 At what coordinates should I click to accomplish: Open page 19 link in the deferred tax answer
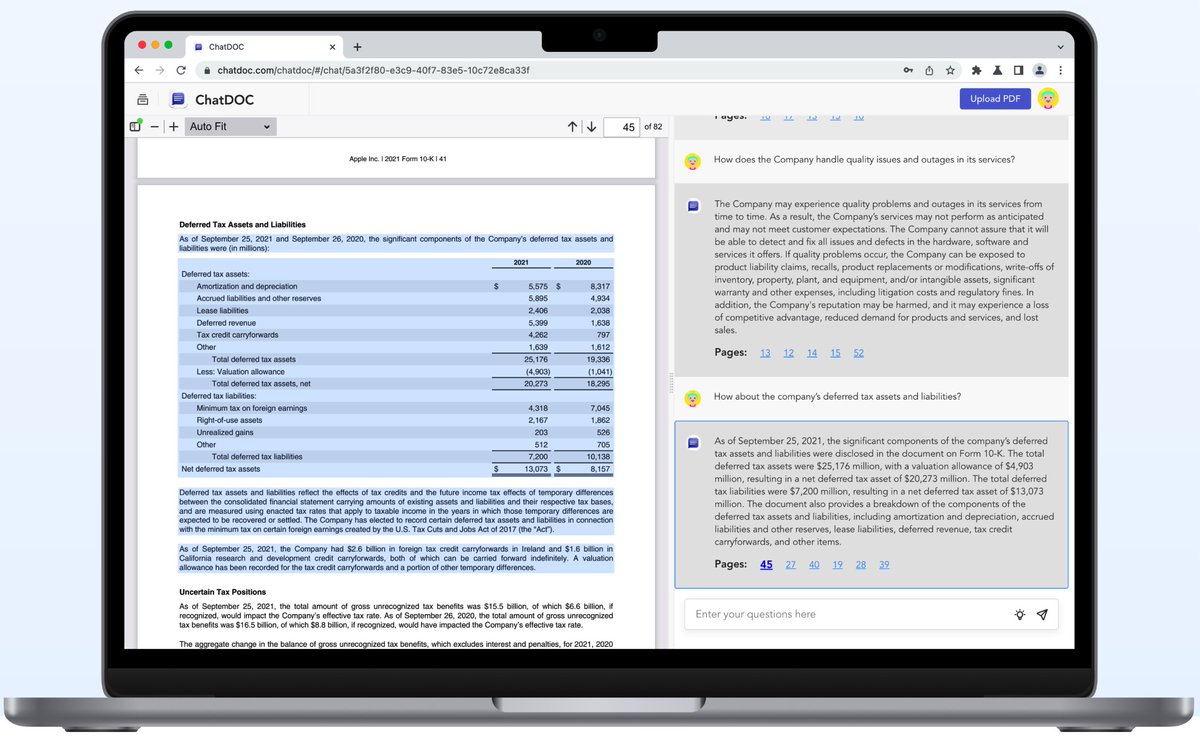[x=837, y=565]
